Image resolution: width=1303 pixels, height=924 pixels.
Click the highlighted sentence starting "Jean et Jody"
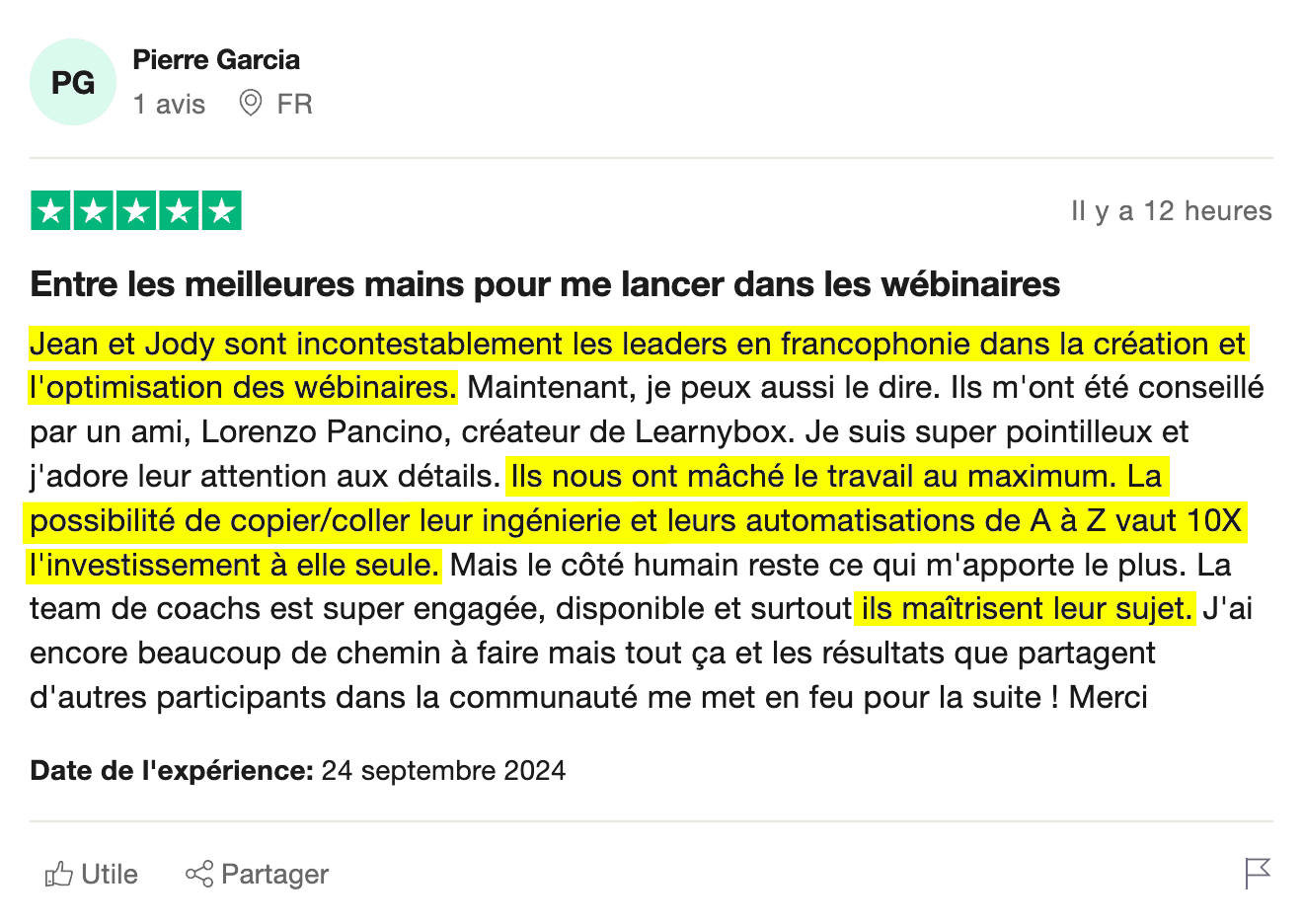[638, 345]
